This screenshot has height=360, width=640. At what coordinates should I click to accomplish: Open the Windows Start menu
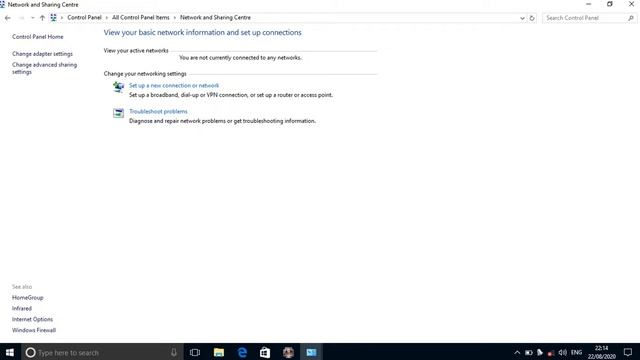10,352
